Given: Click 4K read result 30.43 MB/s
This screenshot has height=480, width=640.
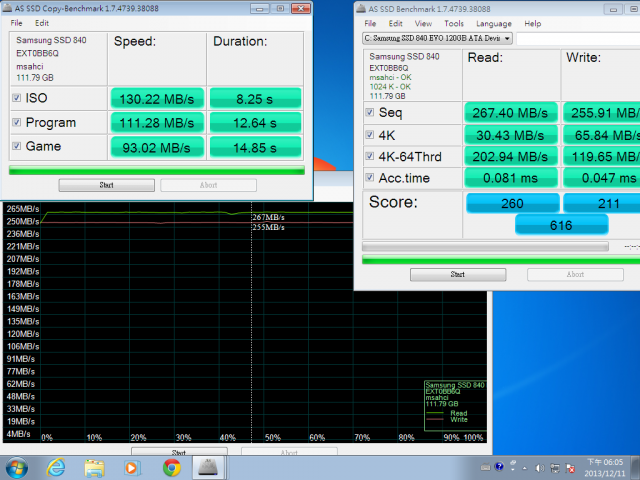Looking at the screenshot, I should click(511, 135).
